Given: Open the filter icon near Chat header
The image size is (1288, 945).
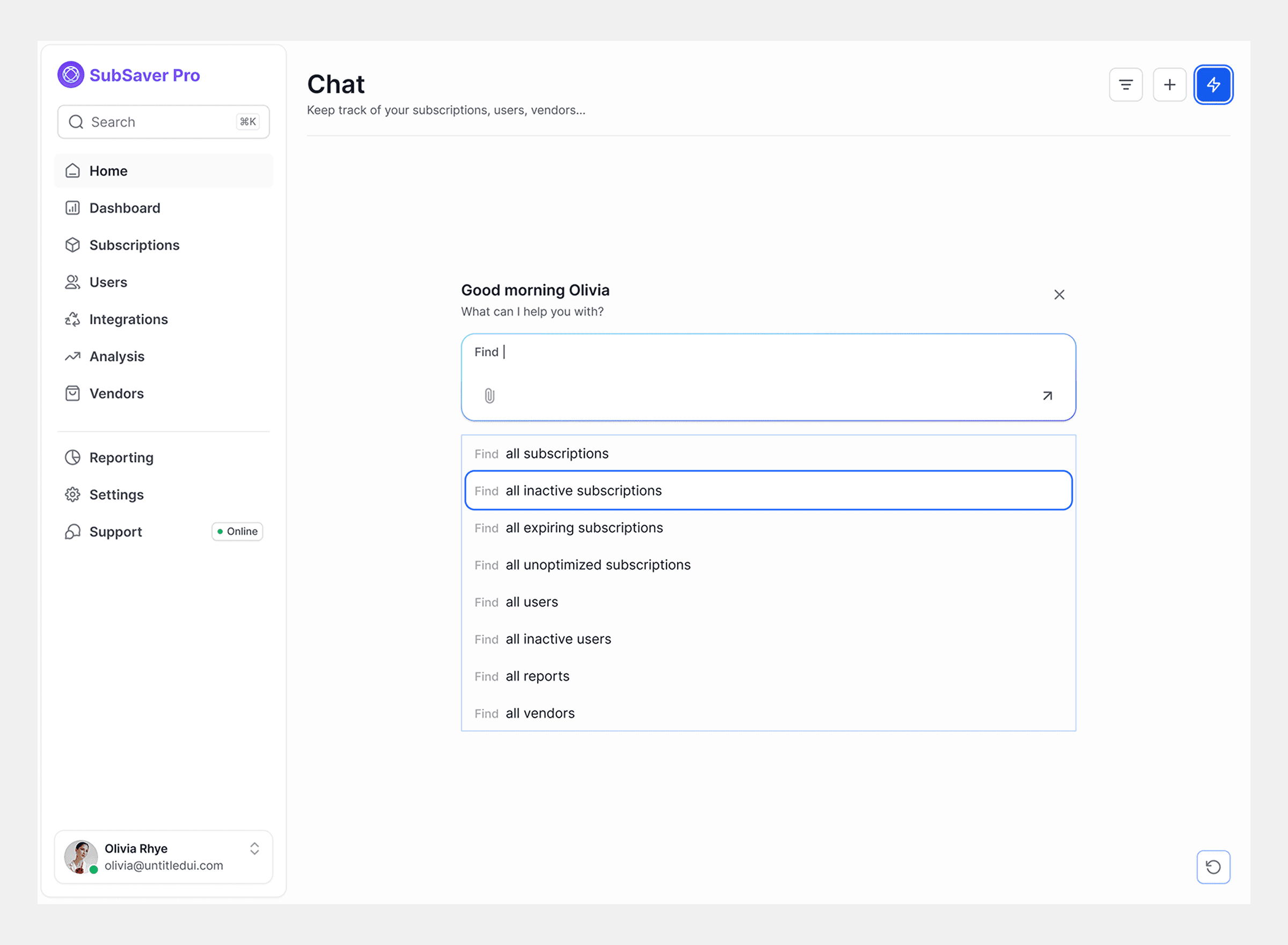Looking at the screenshot, I should [x=1125, y=84].
